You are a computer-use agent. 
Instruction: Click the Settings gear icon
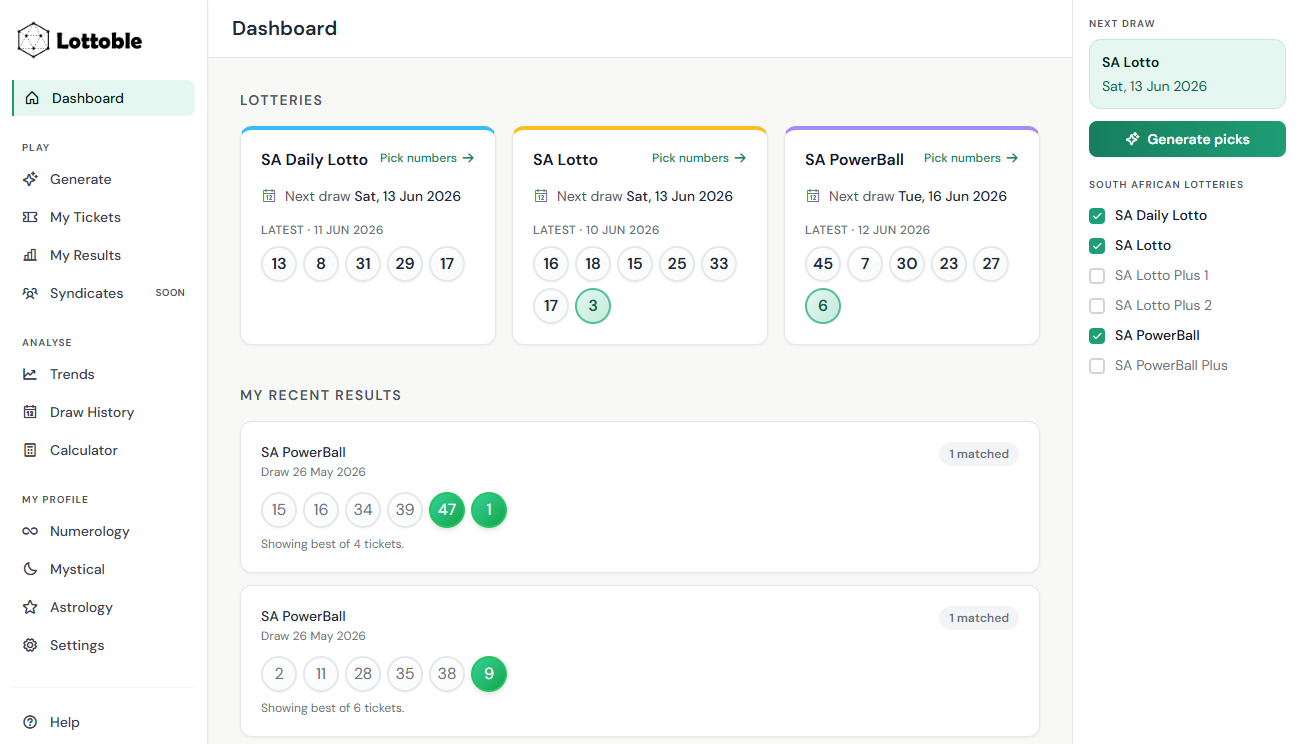click(30, 645)
